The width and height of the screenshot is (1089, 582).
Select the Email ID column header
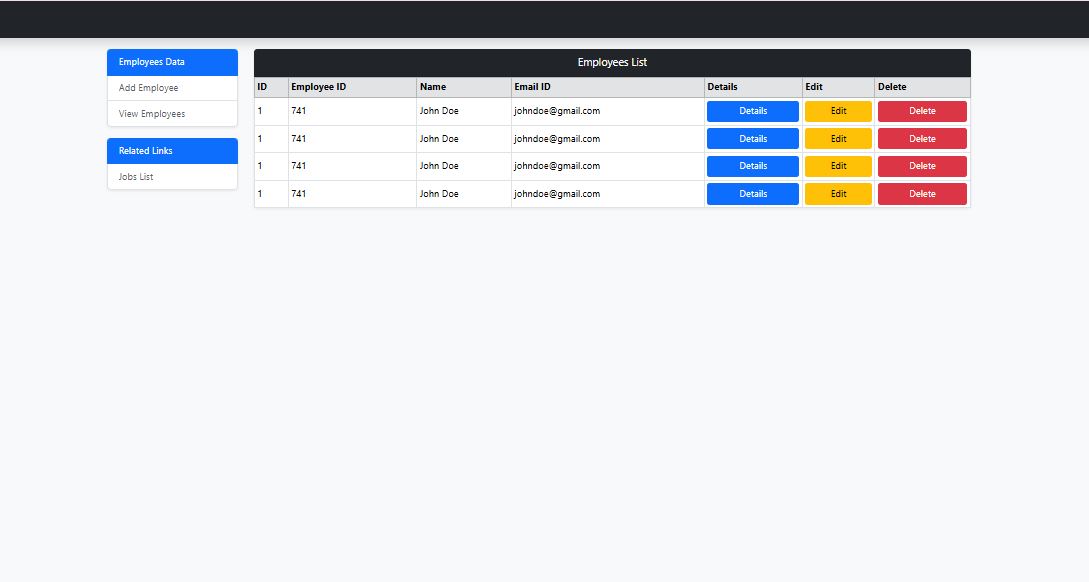point(531,87)
